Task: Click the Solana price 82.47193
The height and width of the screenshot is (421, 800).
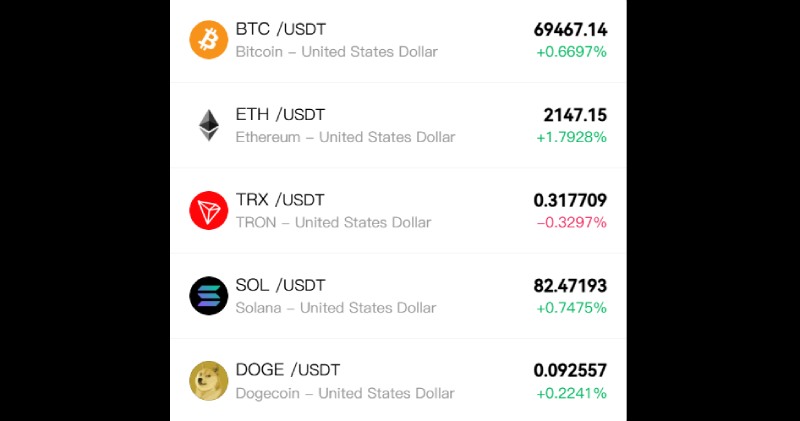Action: tap(570, 286)
